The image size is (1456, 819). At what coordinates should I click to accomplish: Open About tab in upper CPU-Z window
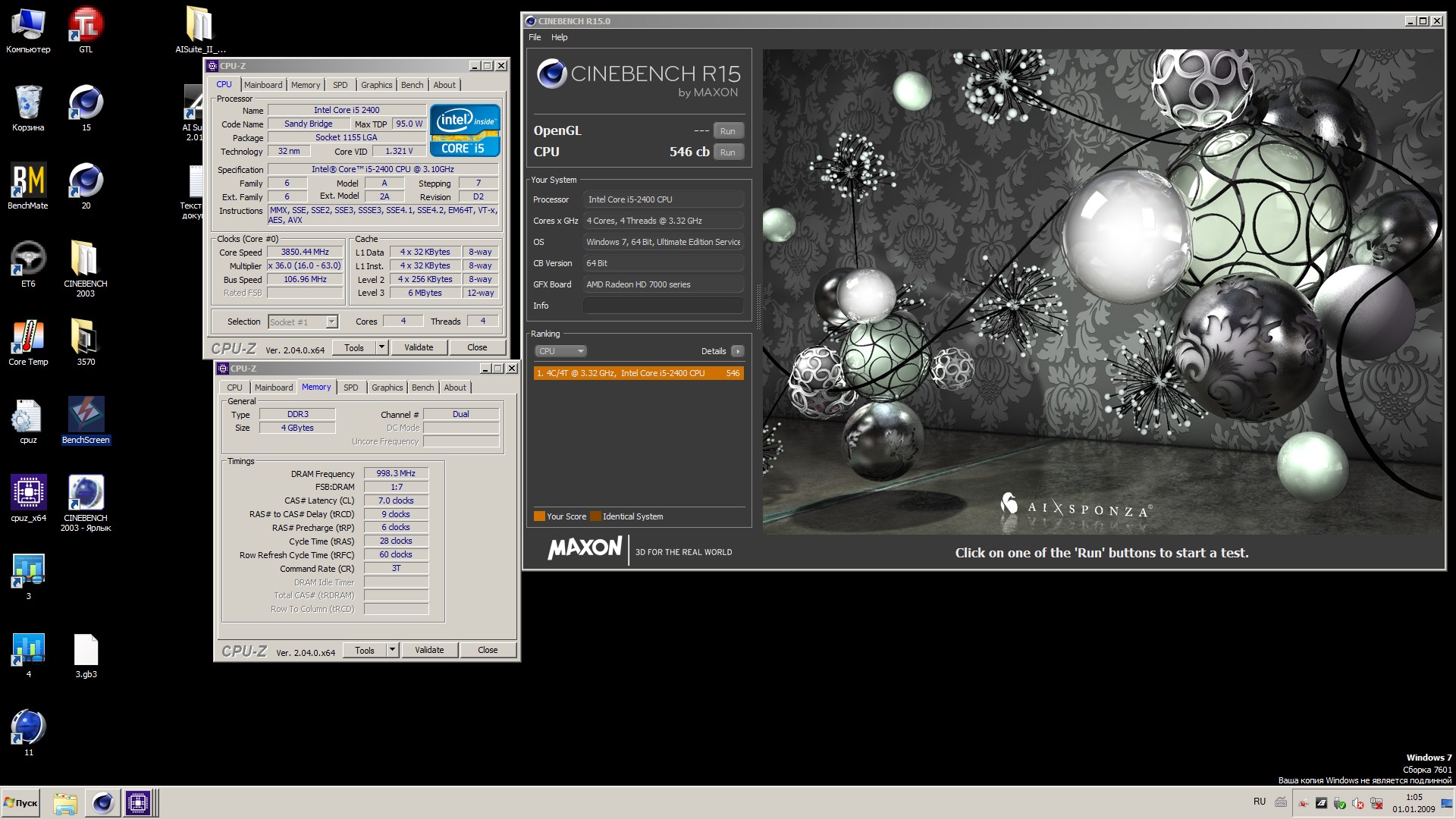[x=444, y=85]
